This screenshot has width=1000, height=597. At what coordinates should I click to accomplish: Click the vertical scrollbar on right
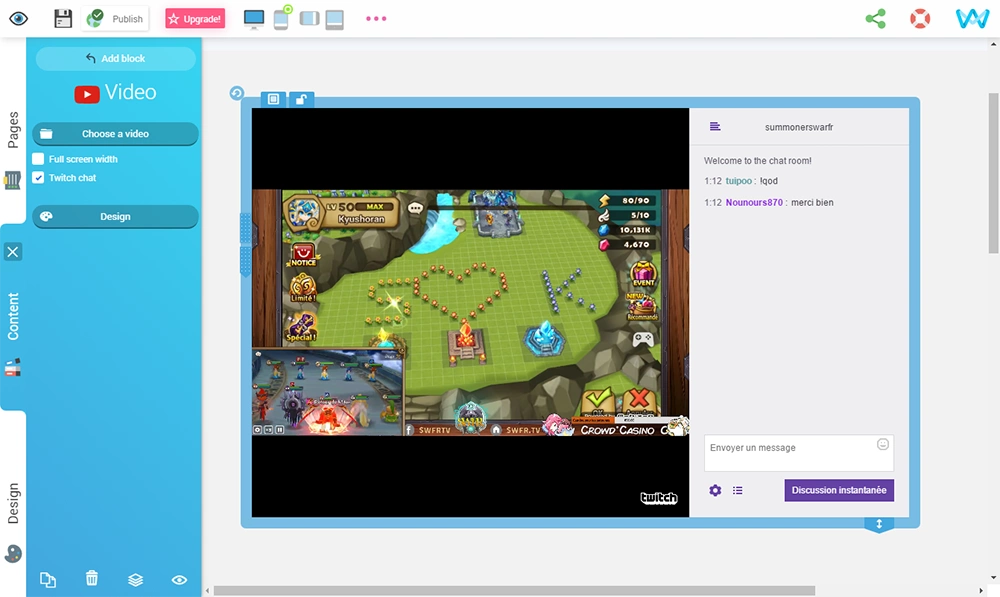coord(994,173)
